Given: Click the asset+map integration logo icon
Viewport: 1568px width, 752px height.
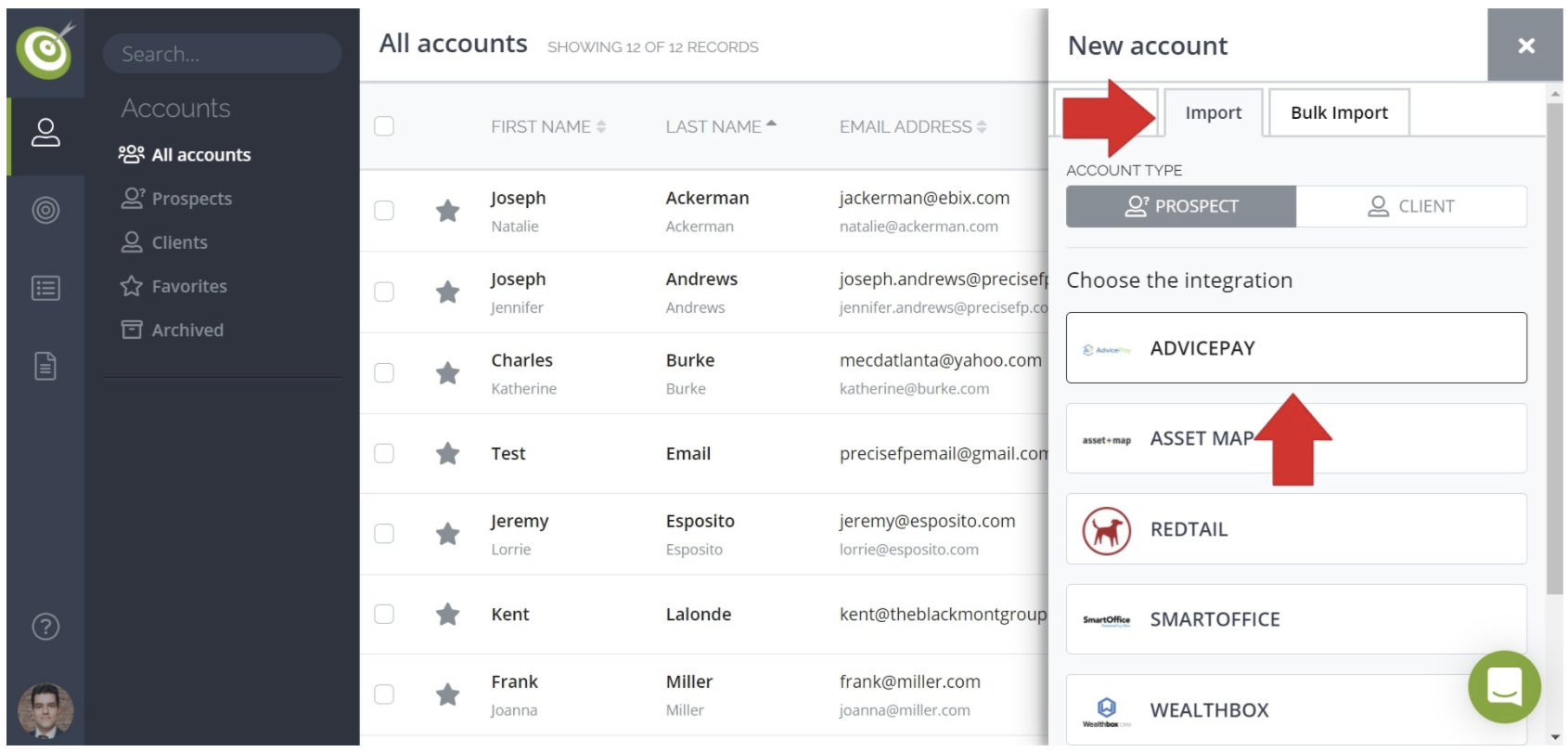Looking at the screenshot, I should pos(1104,438).
